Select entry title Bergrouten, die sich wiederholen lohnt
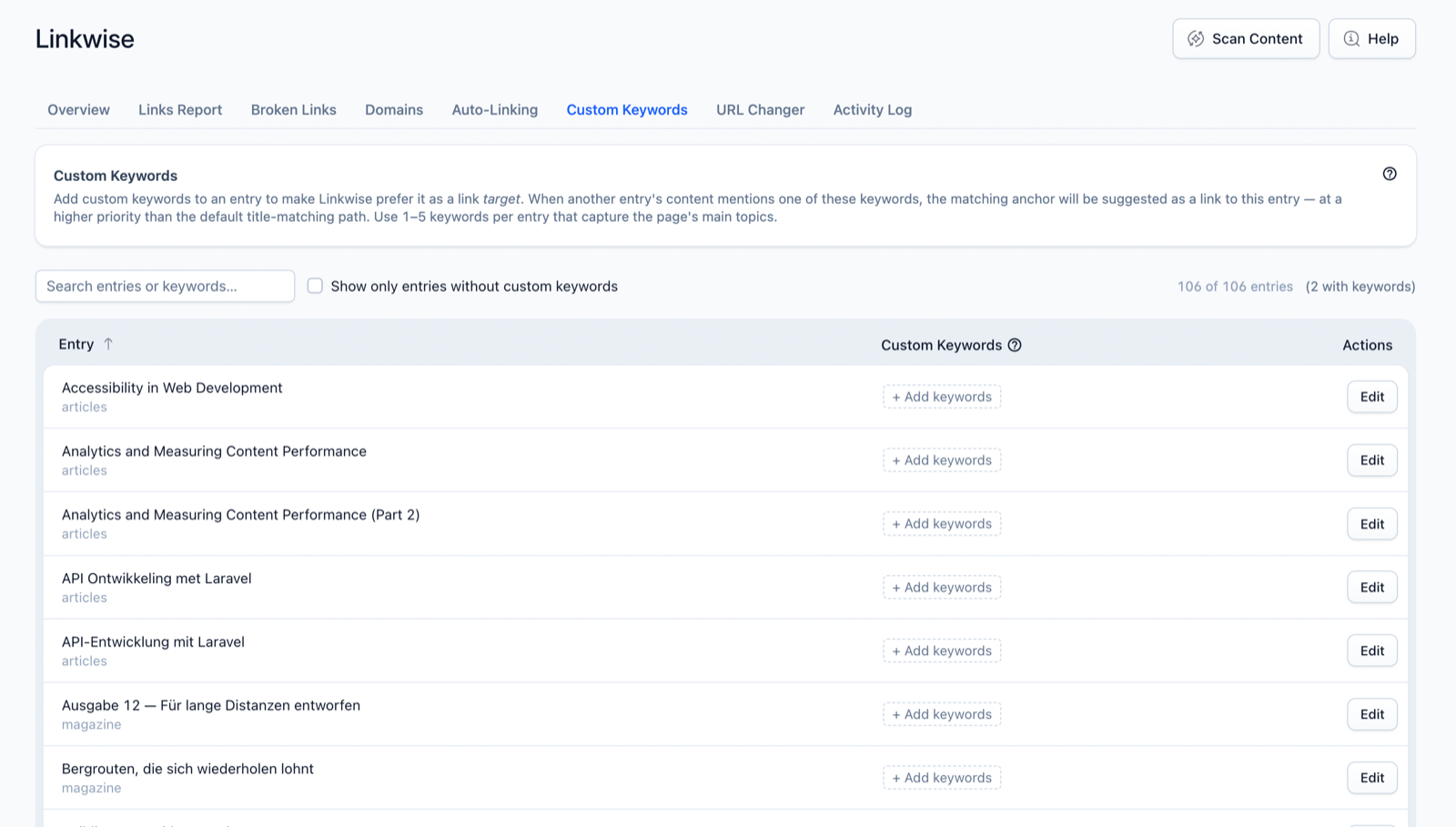This screenshot has height=827, width=1456. point(187,769)
